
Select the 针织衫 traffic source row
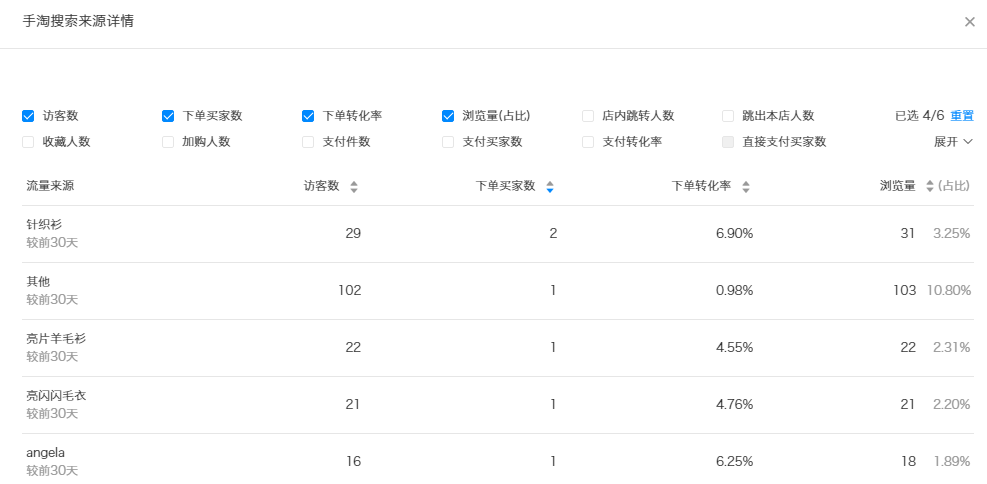pos(44,224)
